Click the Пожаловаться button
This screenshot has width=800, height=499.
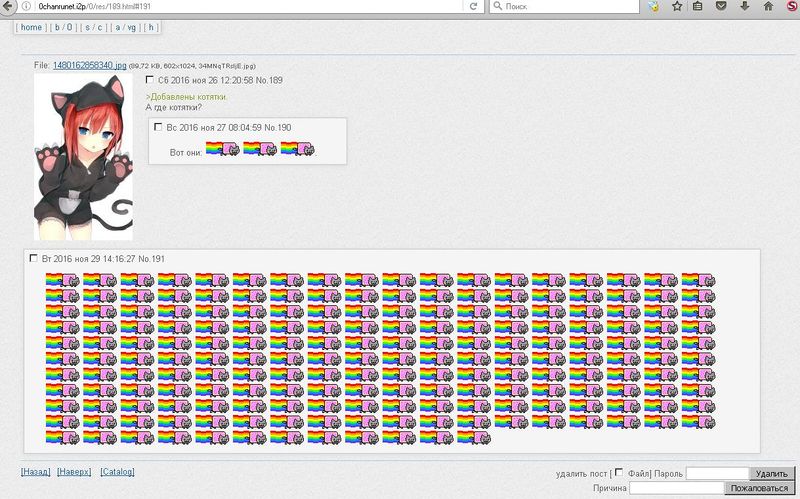(x=759, y=488)
